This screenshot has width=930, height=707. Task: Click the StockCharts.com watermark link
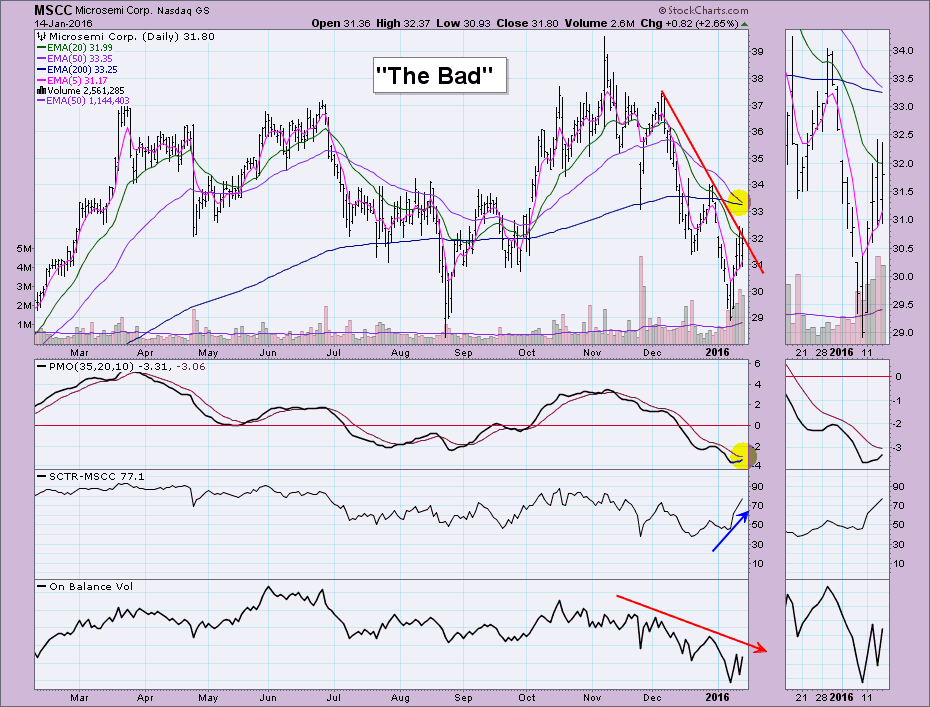703,10
